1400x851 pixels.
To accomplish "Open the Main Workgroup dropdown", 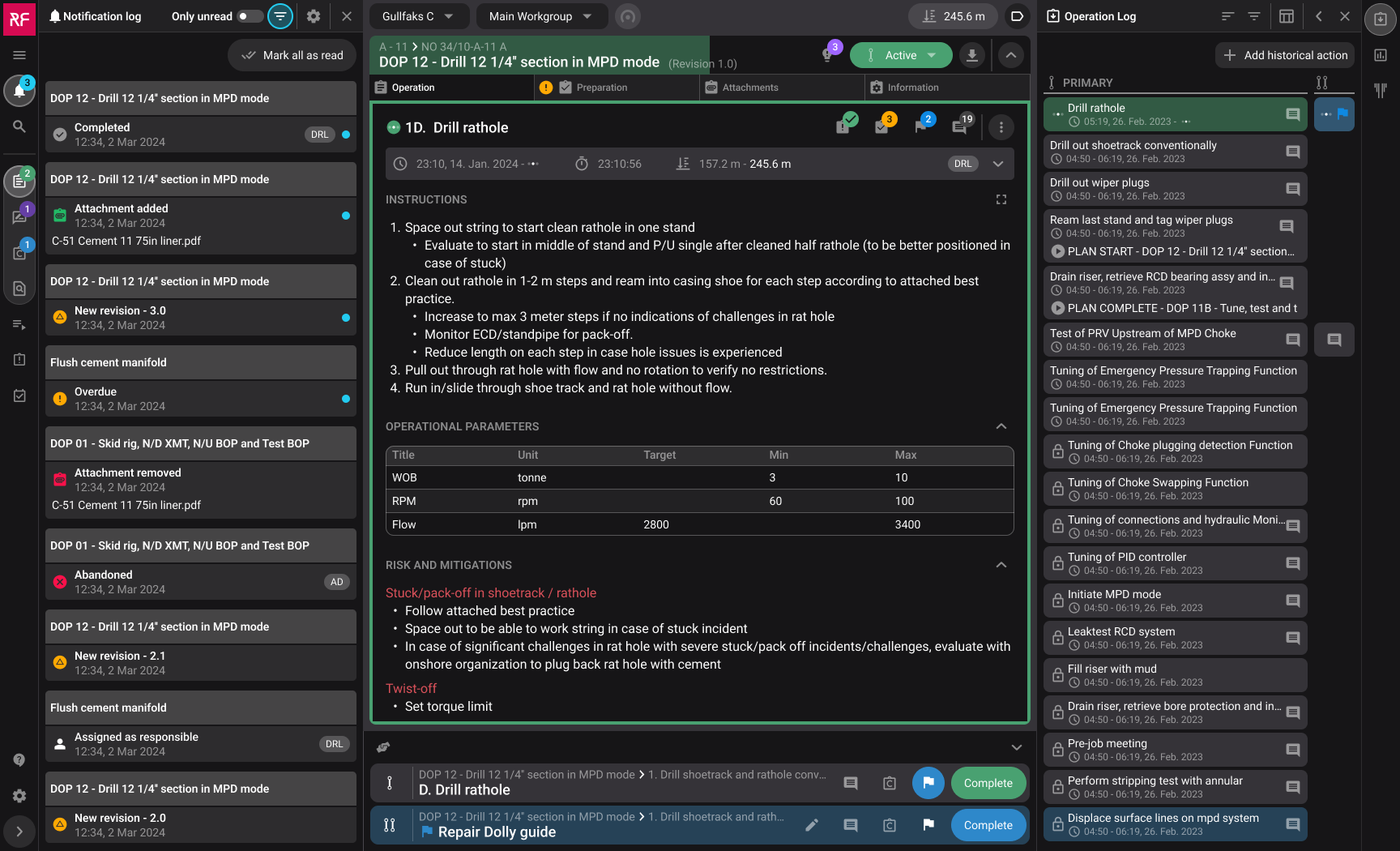I will click(540, 16).
